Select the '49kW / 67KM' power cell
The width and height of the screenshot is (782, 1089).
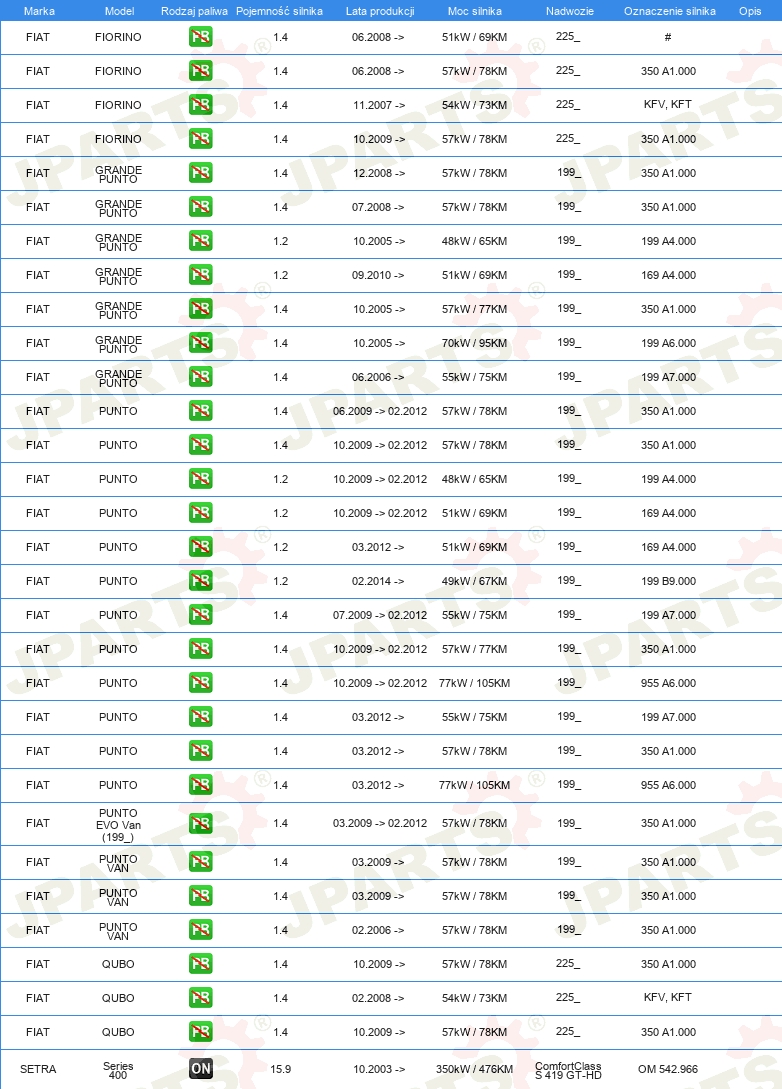pos(474,581)
